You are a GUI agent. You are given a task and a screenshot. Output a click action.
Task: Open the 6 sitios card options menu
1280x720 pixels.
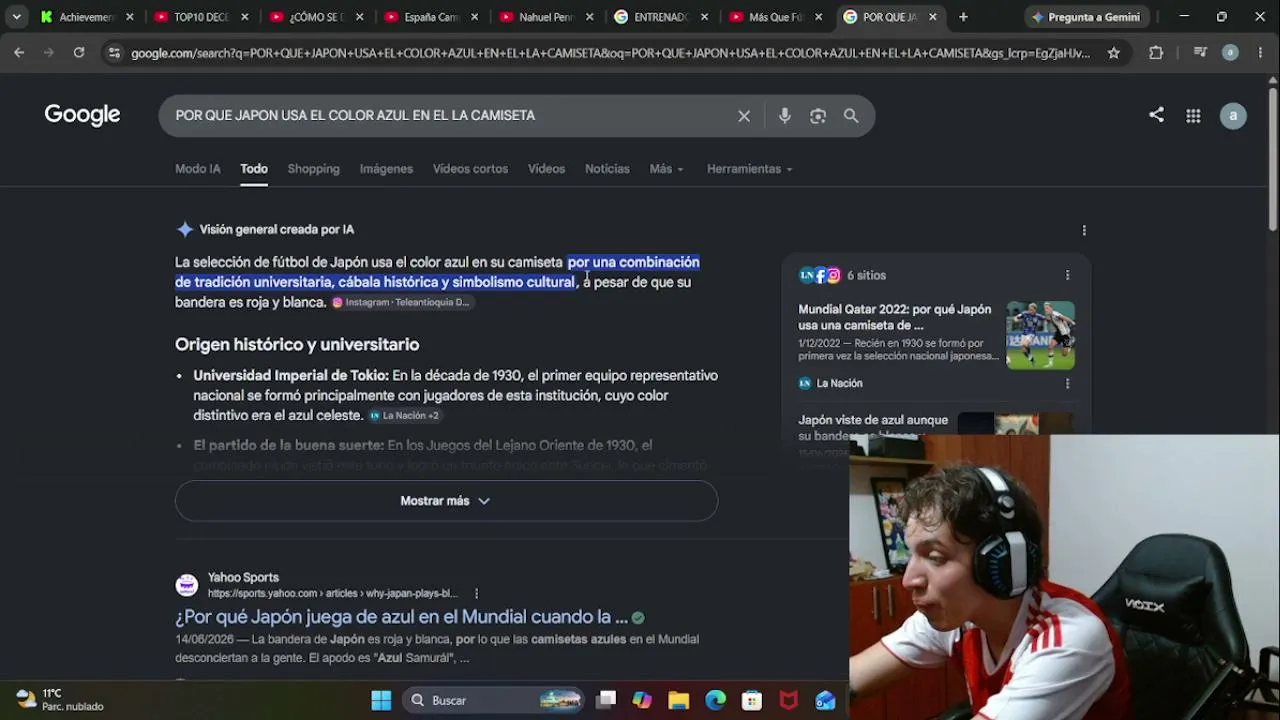pyautogui.click(x=1067, y=275)
